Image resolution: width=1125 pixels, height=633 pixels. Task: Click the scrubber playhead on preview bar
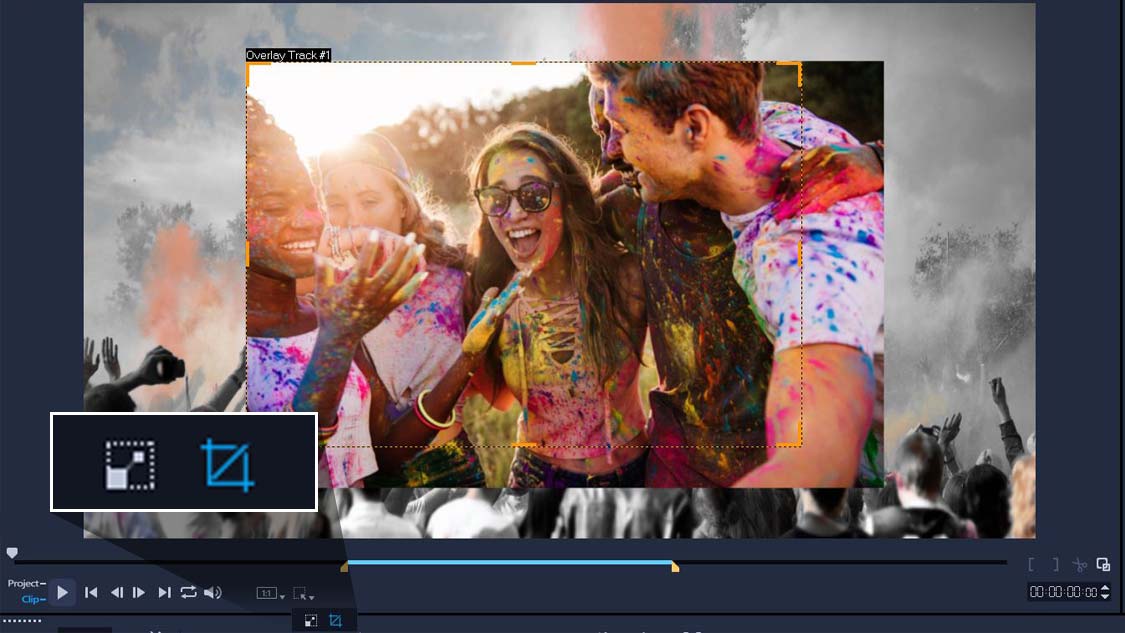[x=12, y=553]
